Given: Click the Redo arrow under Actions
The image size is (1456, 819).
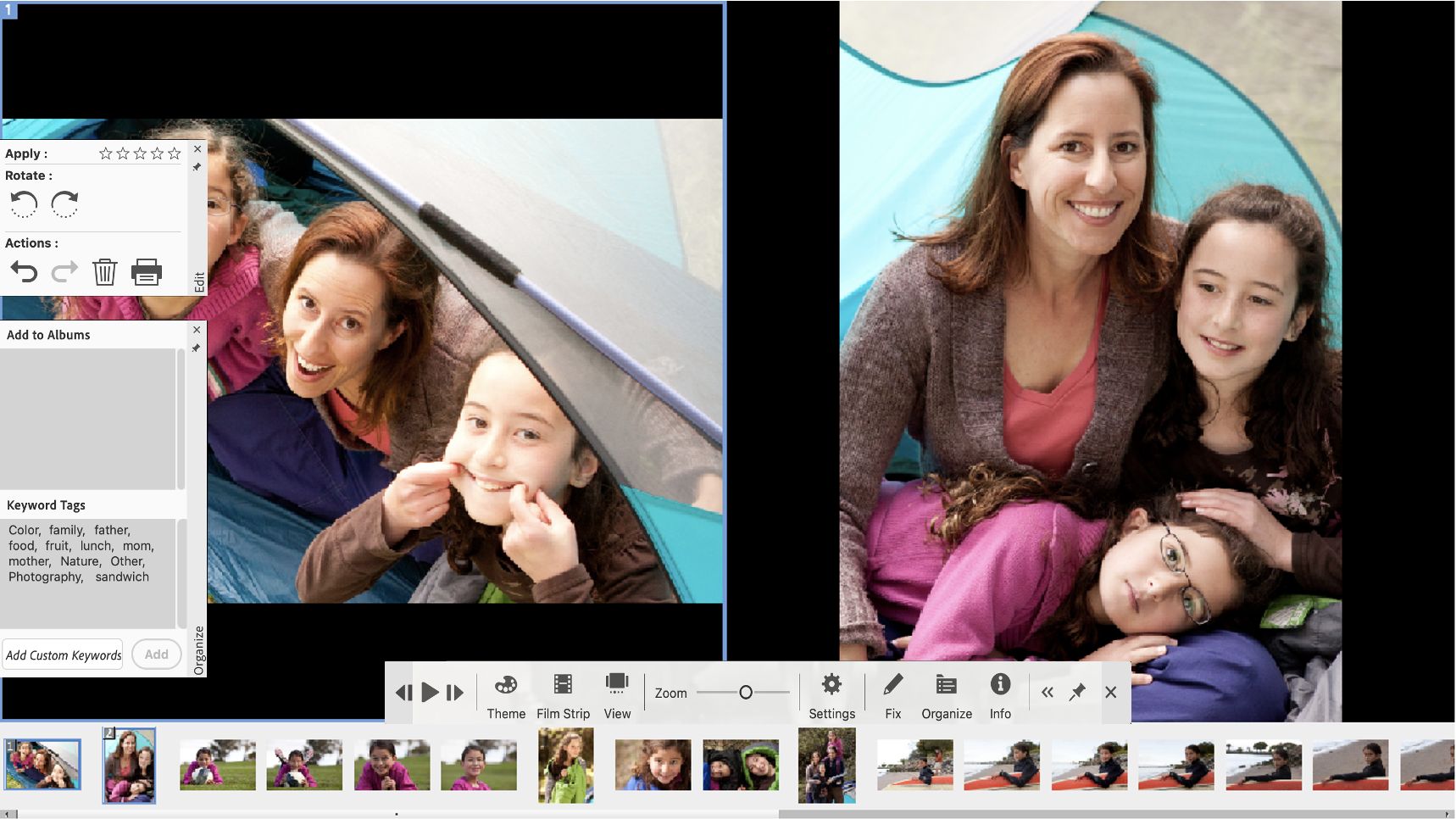Looking at the screenshot, I should (x=64, y=272).
